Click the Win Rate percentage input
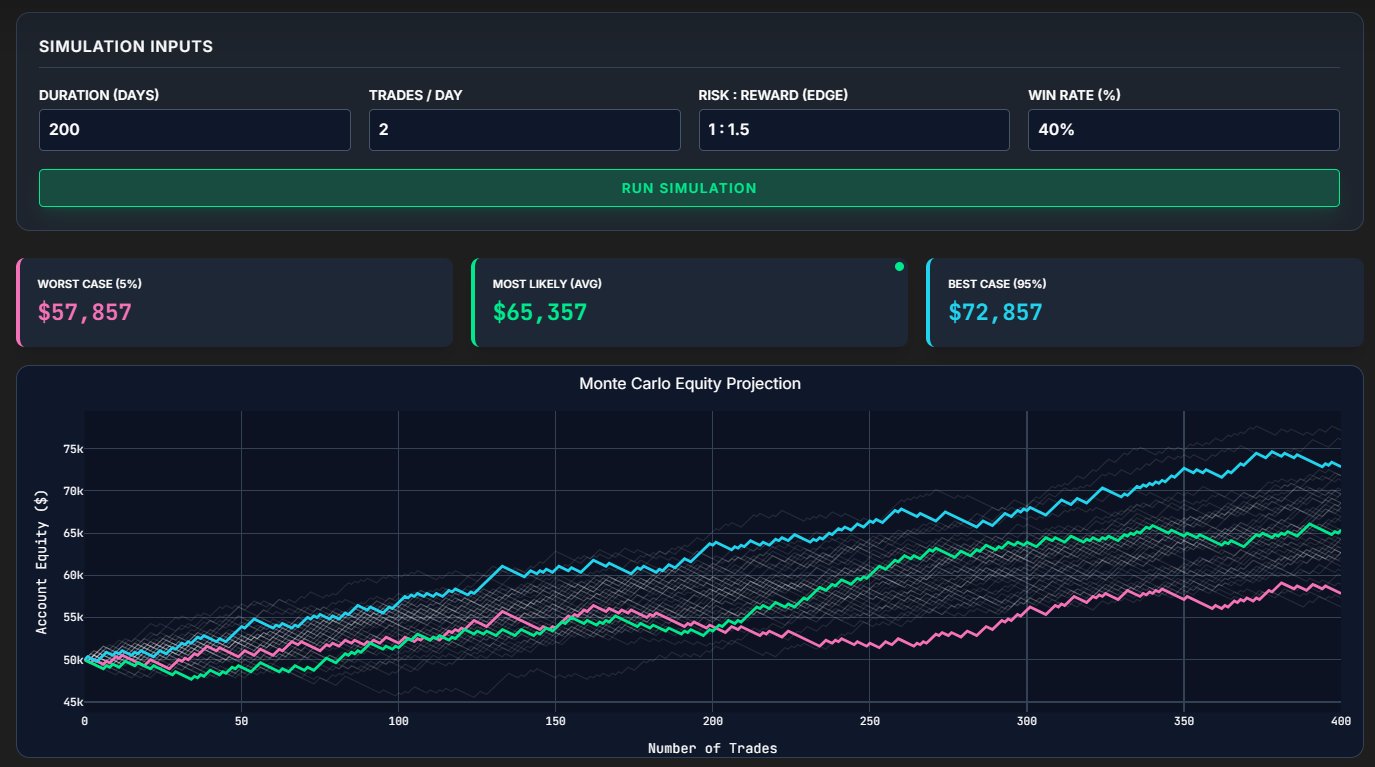This screenshot has height=767, width=1375. [1183, 129]
